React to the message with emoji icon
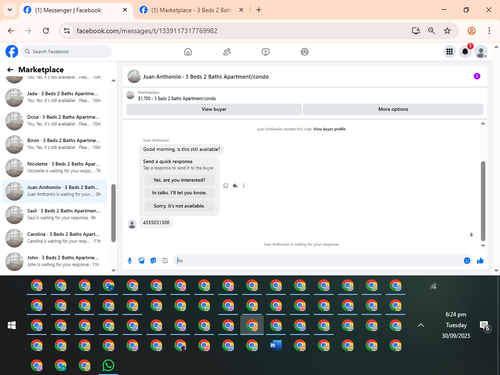Image resolution: width=500 pixels, height=375 pixels. pos(226,186)
